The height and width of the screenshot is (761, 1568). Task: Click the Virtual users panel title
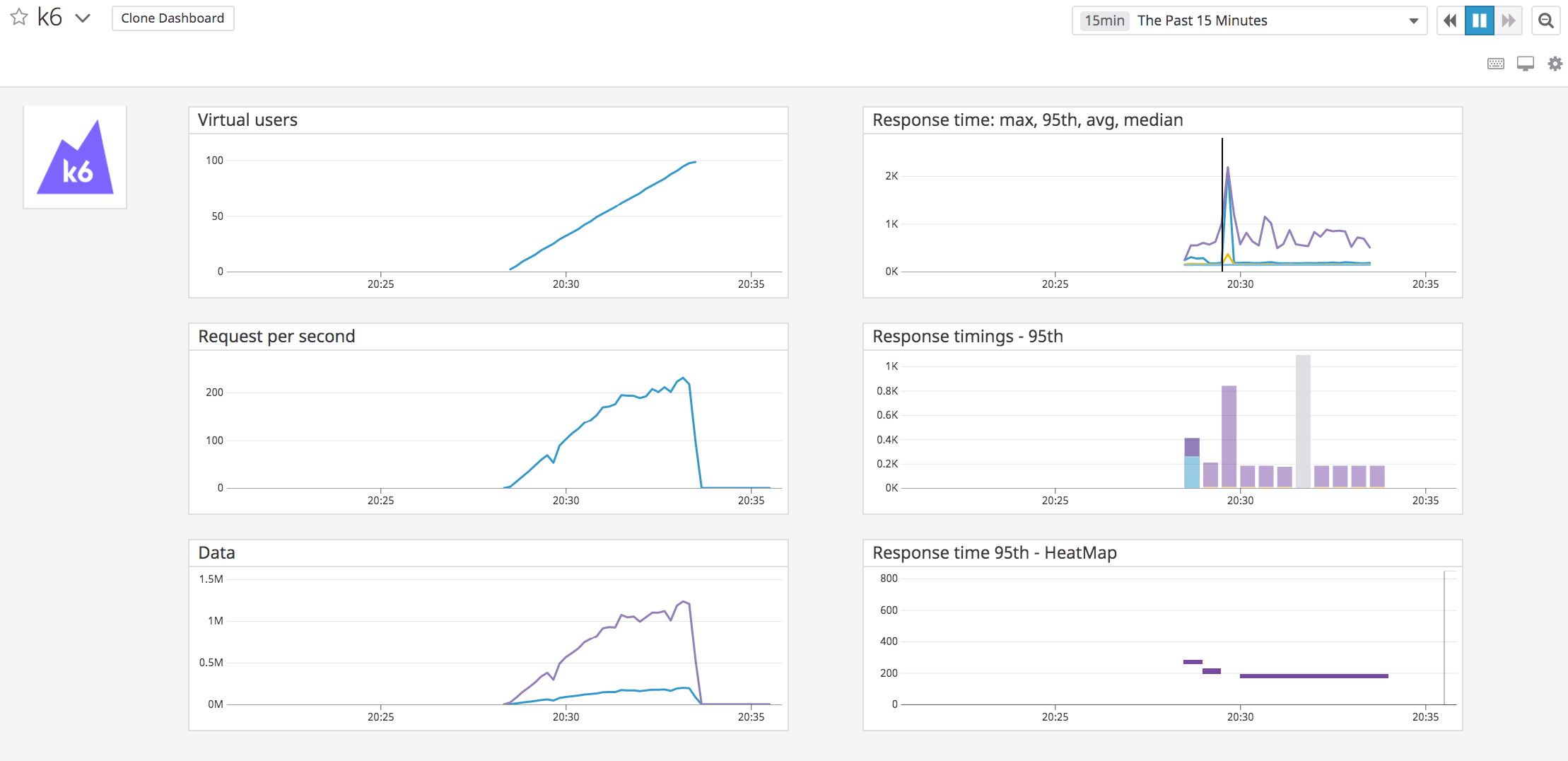click(x=248, y=120)
